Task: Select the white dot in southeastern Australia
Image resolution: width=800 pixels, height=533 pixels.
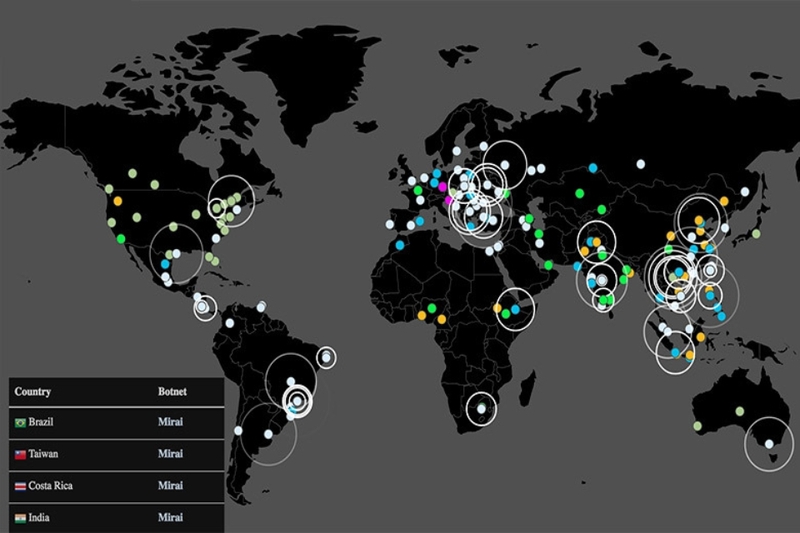Action: [x=769, y=444]
